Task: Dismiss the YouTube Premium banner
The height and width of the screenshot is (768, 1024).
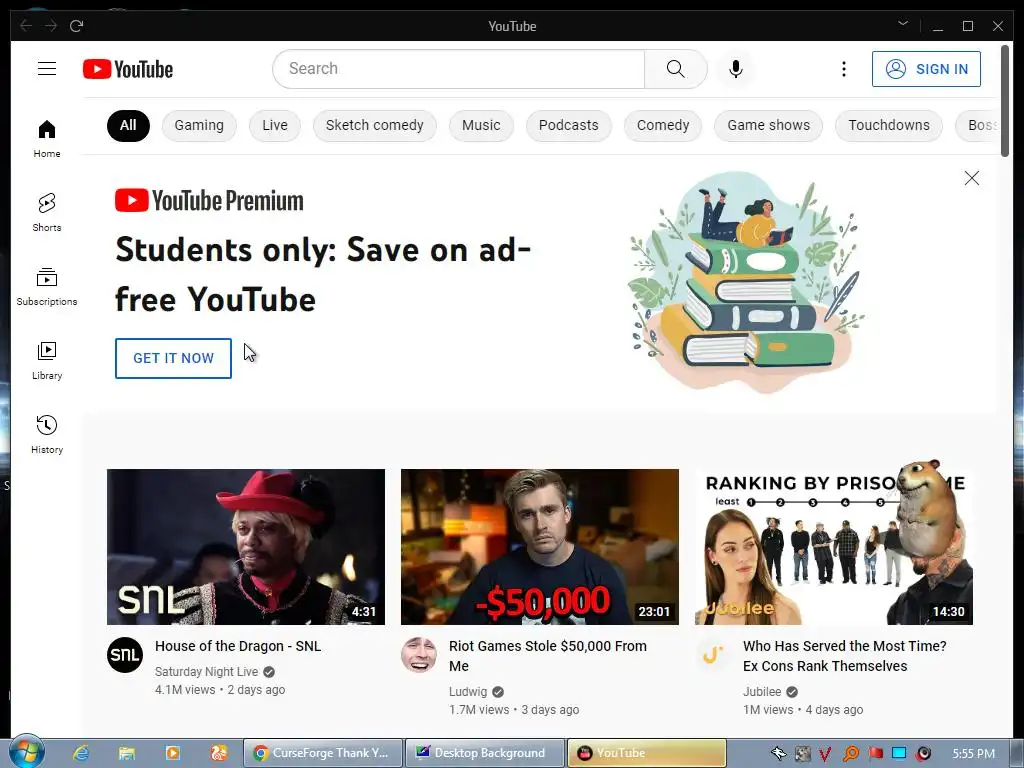Action: (971, 178)
